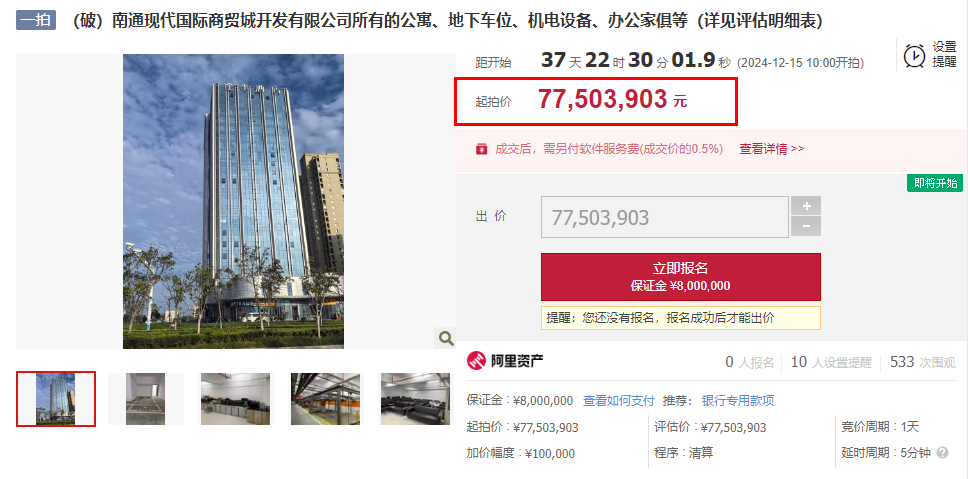Click the 设置提醒 reminder text
968x479 pixels.
pos(944,54)
